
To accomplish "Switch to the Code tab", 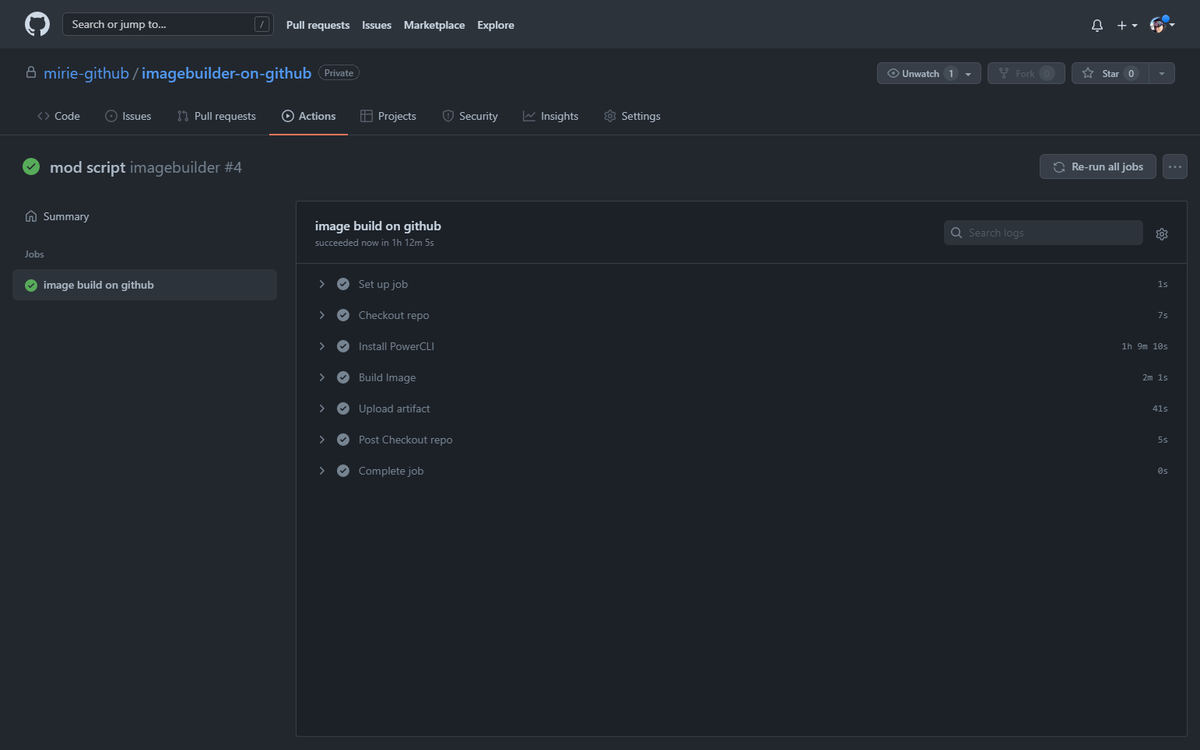I will coord(58,116).
